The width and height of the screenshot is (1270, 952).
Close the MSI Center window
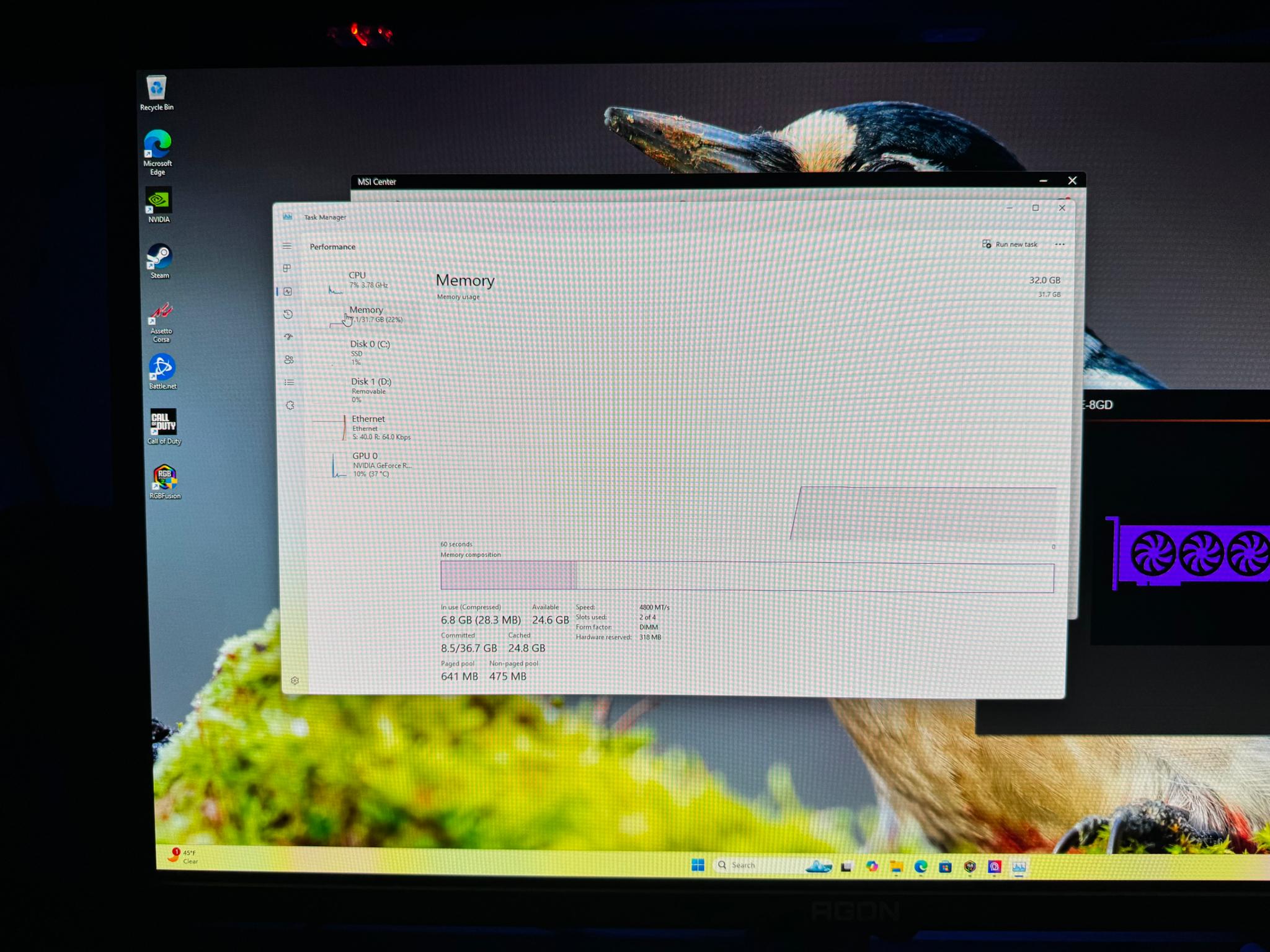click(x=1072, y=180)
